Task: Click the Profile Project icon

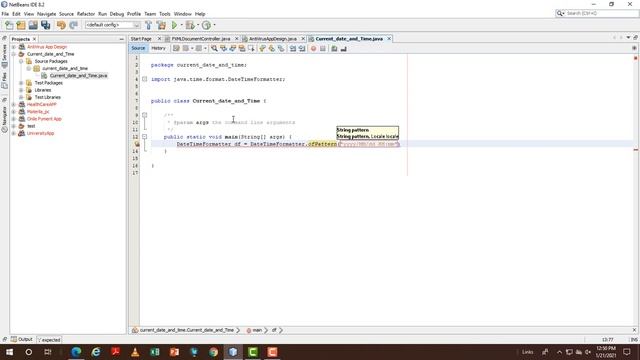Action: click(x=207, y=25)
